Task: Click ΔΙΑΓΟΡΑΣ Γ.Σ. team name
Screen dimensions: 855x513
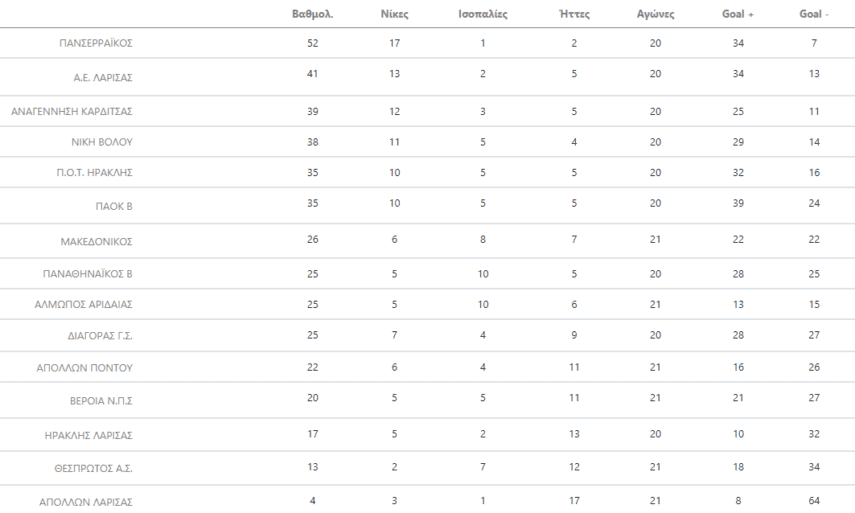Action: (x=99, y=336)
